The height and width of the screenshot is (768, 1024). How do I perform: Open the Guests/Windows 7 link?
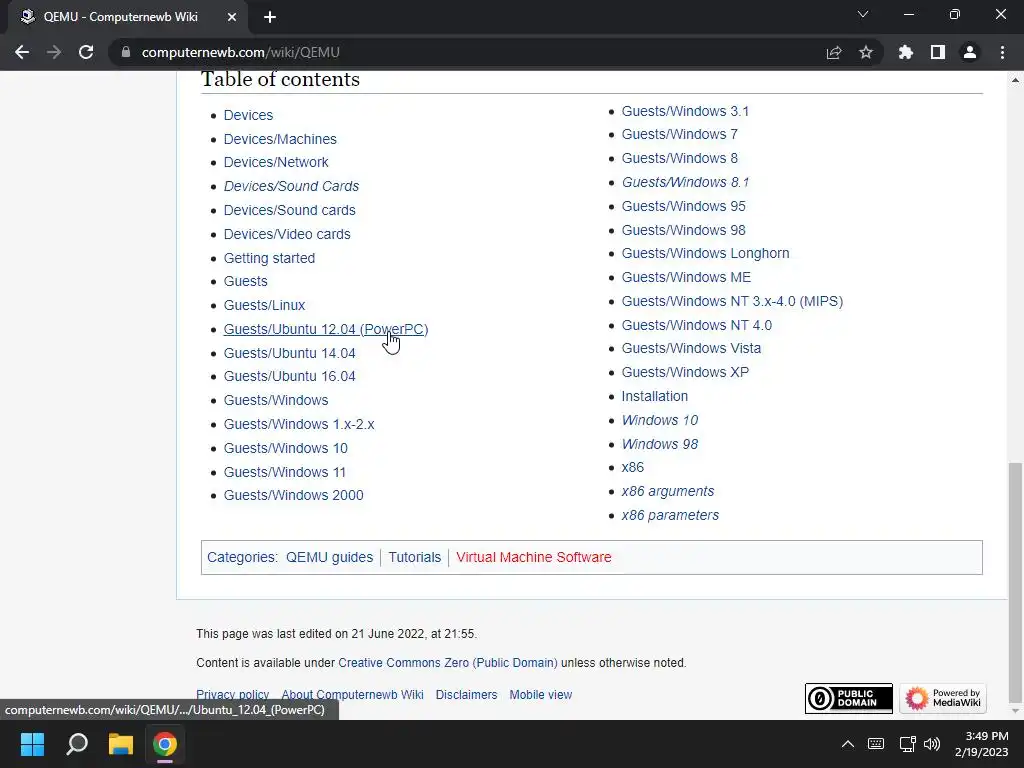tap(679, 134)
